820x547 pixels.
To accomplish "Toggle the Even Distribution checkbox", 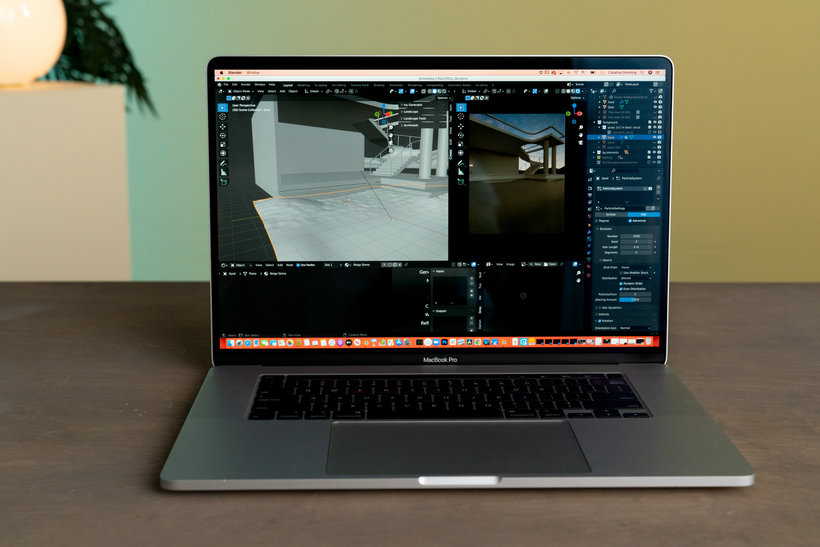I will (621, 289).
